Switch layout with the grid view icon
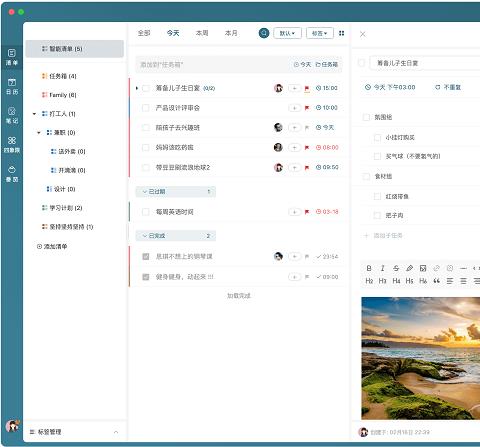The height and width of the screenshot is (447, 480). click(x=341, y=33)
